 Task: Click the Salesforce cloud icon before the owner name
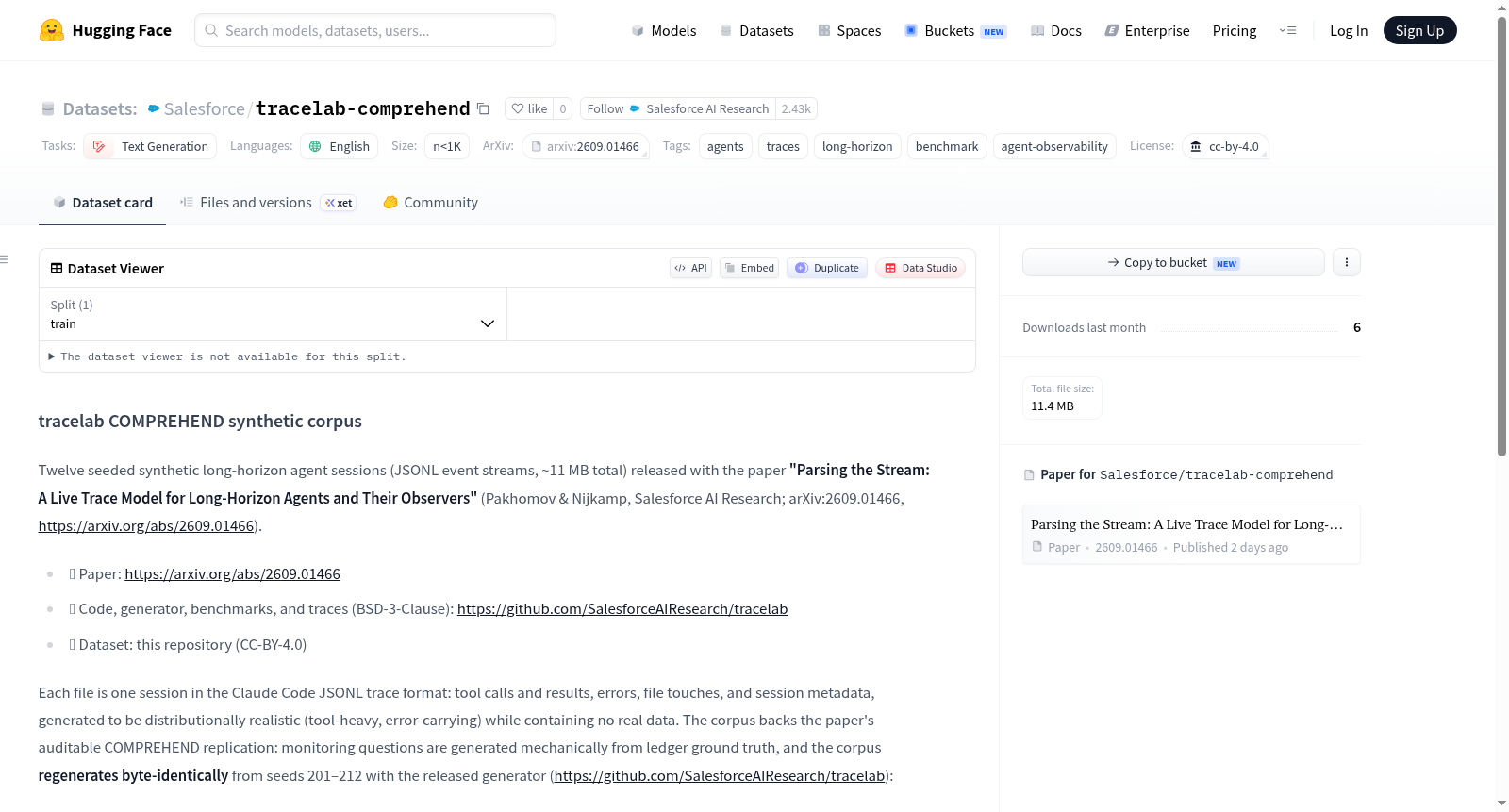(x=154, y=108)
